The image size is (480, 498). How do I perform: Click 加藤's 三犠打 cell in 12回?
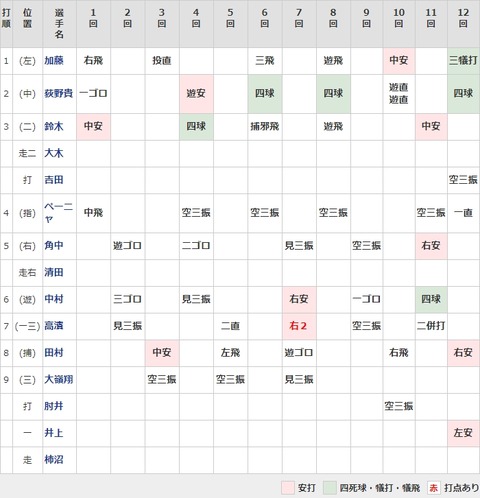pos(463,60)
